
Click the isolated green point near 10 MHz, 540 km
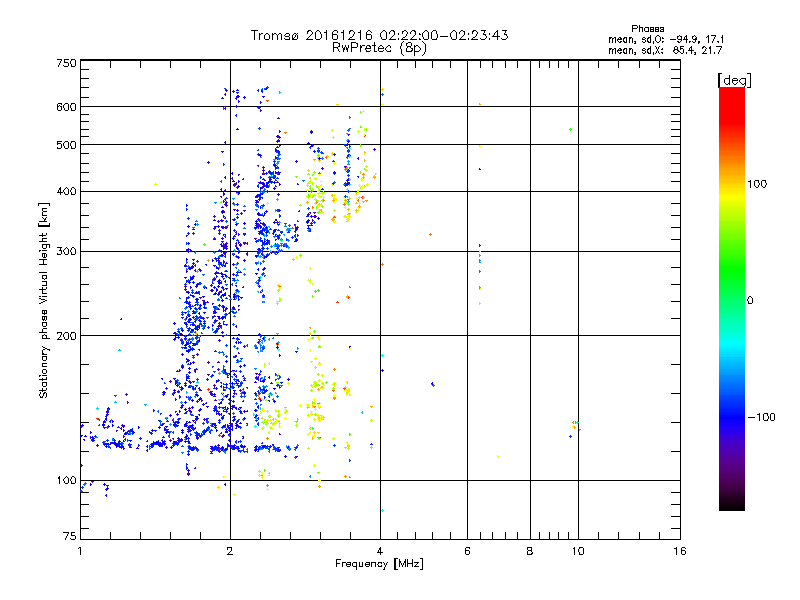(570, 130)
